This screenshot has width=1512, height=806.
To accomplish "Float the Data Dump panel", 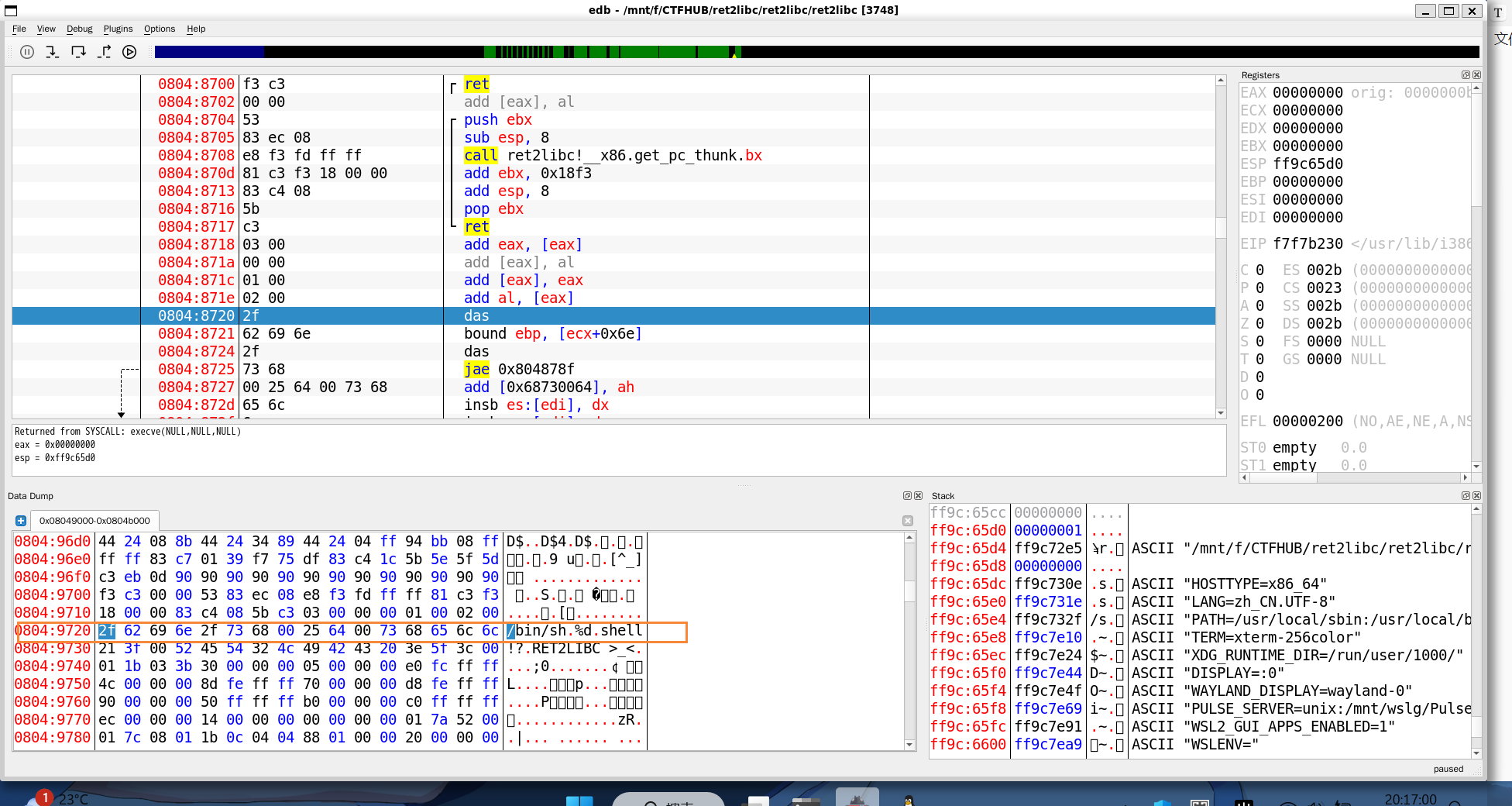I will 907,496.
